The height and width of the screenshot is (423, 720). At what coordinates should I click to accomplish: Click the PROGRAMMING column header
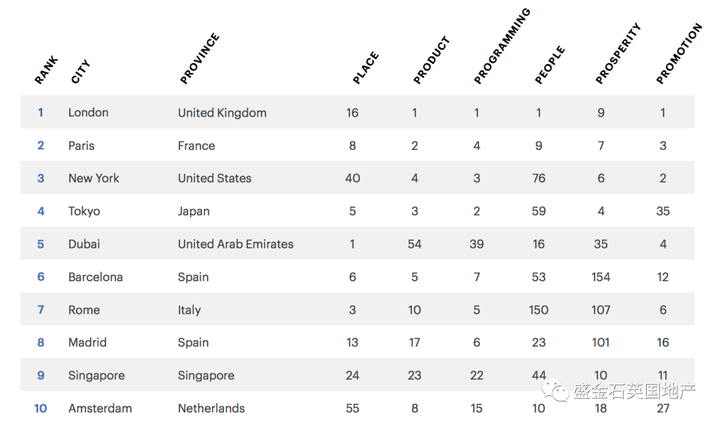(502, 46)
